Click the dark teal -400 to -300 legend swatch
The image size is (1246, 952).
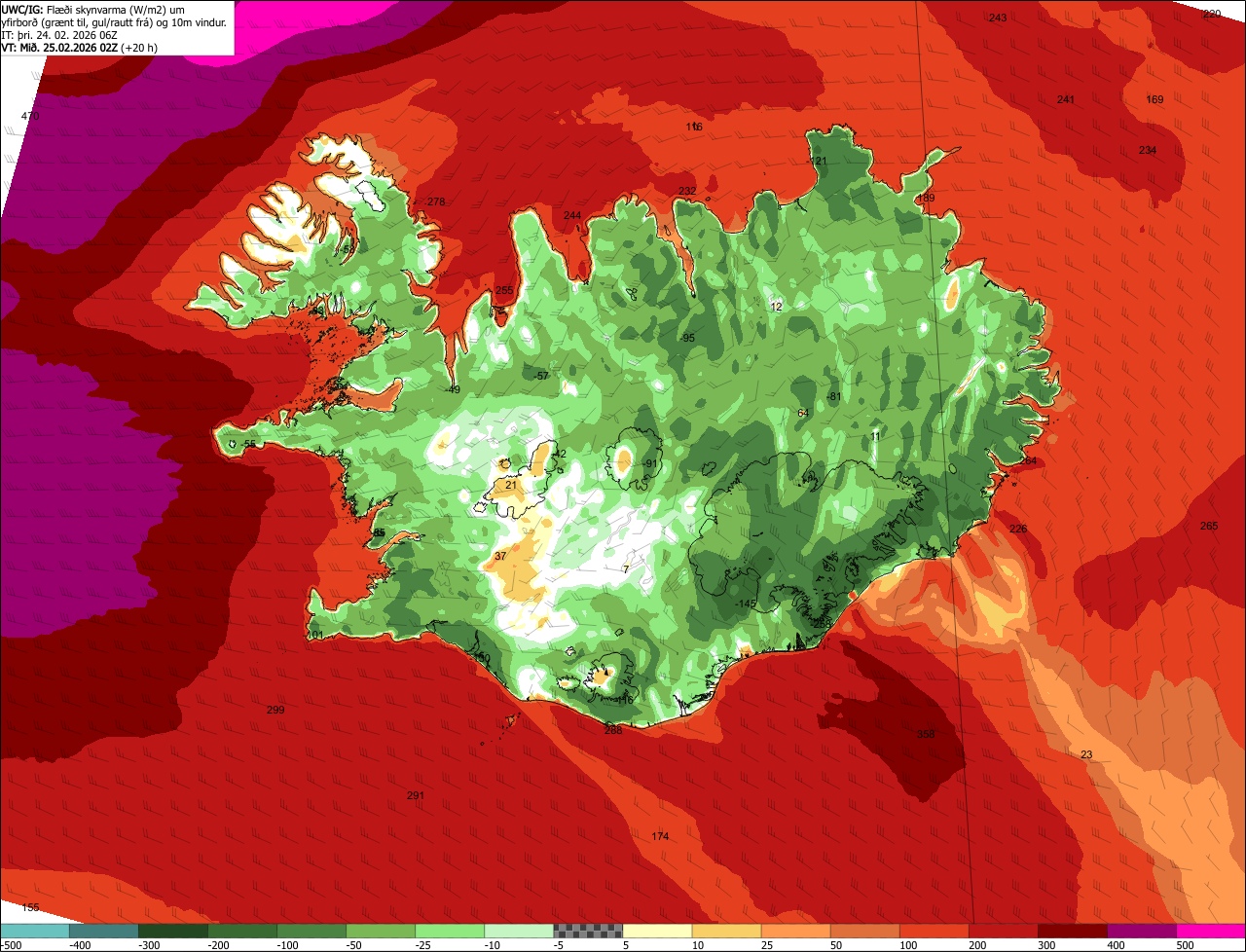tap(104, 932)
